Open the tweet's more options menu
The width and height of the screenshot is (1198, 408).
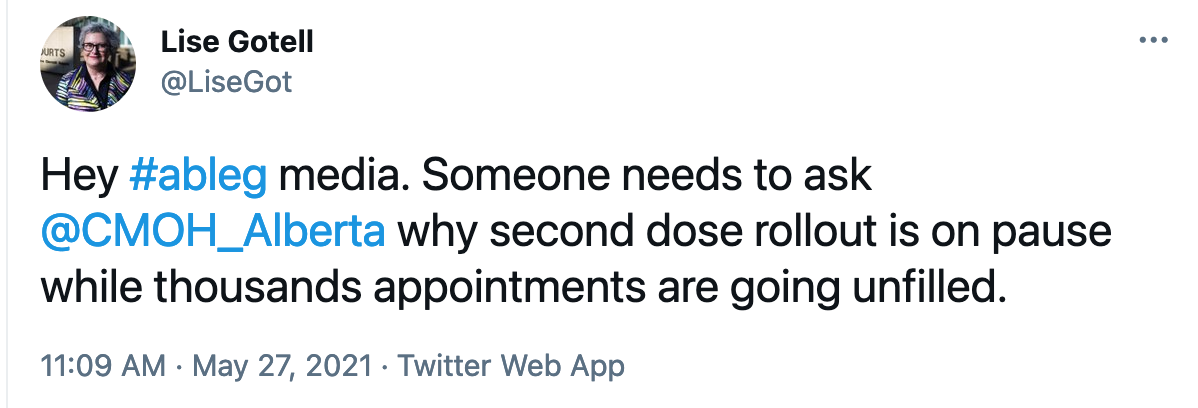1154,41
